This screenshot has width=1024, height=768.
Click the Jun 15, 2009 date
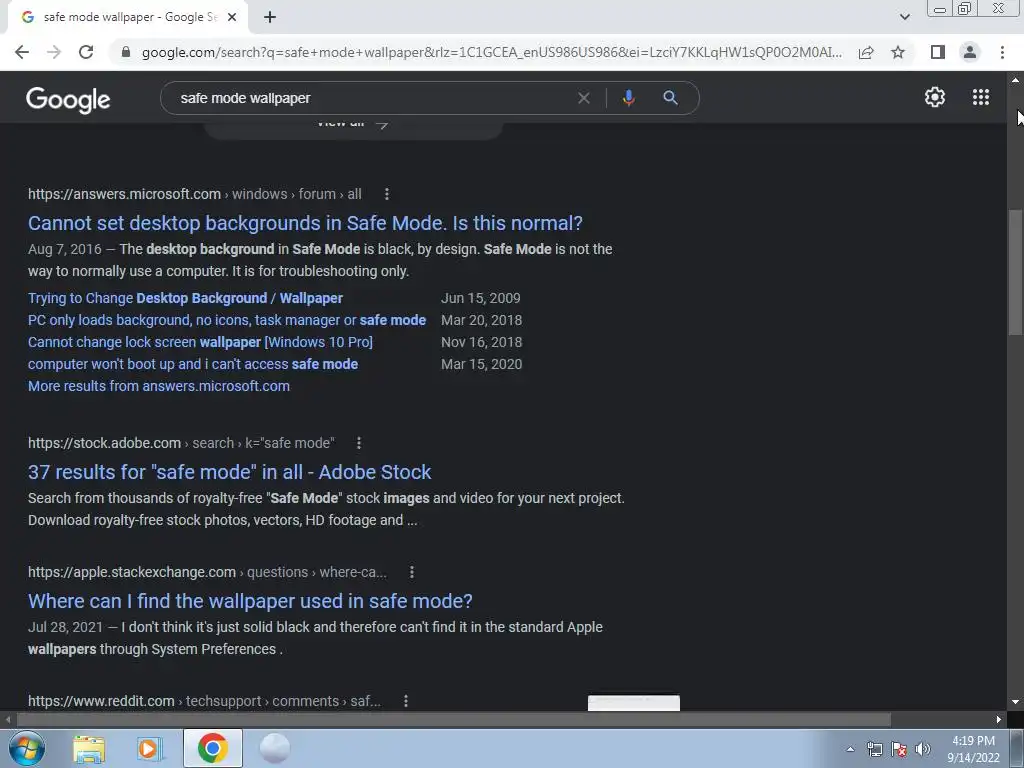pos(481,298)
